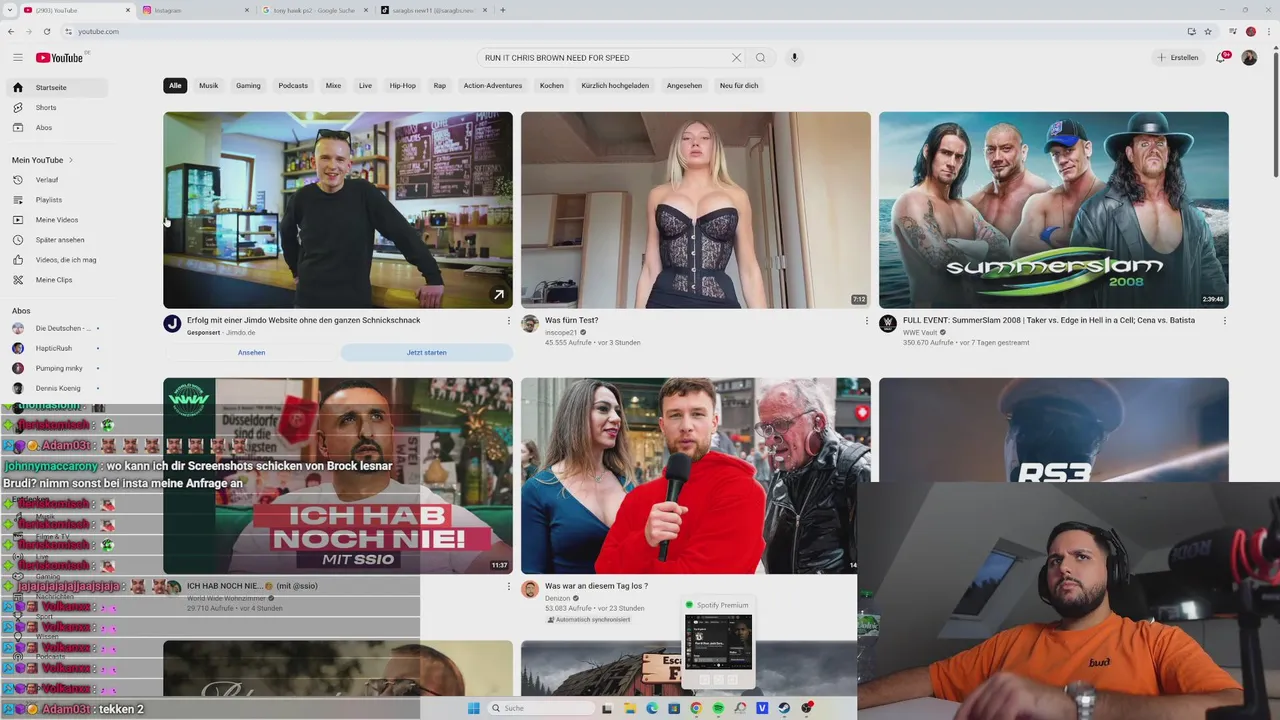Open Spotify from the taskbar

coord(718,708)
